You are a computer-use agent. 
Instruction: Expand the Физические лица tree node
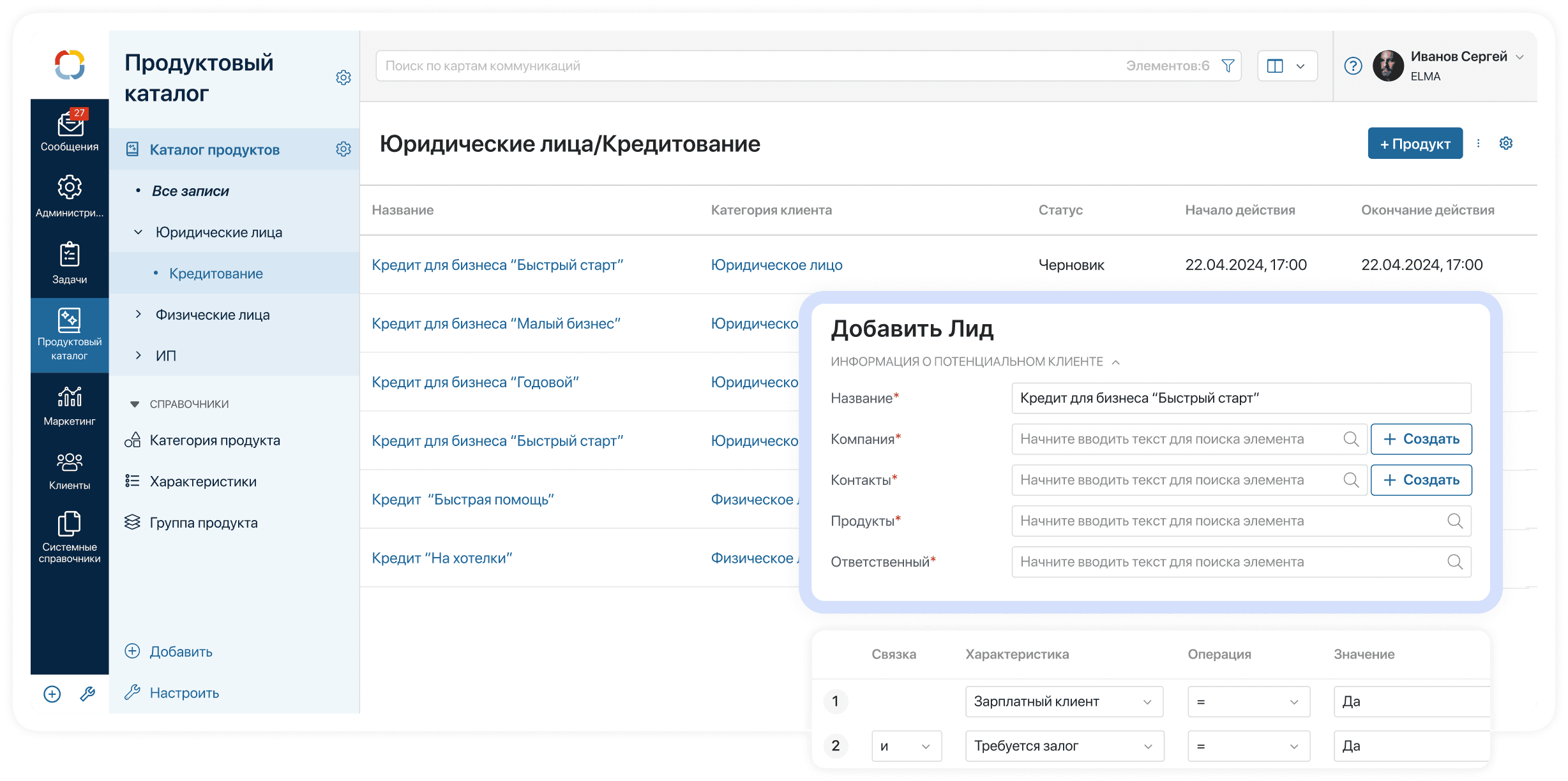pos(139,315)
